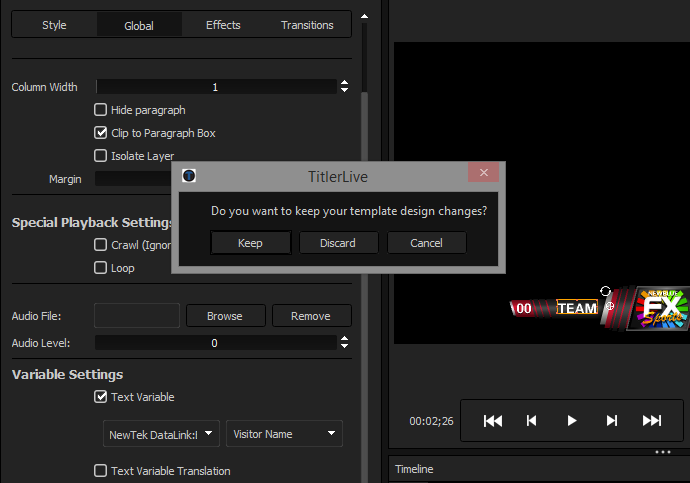
Task: Click the FX Sports logo in preview
Action: click(x=656, y=307)
